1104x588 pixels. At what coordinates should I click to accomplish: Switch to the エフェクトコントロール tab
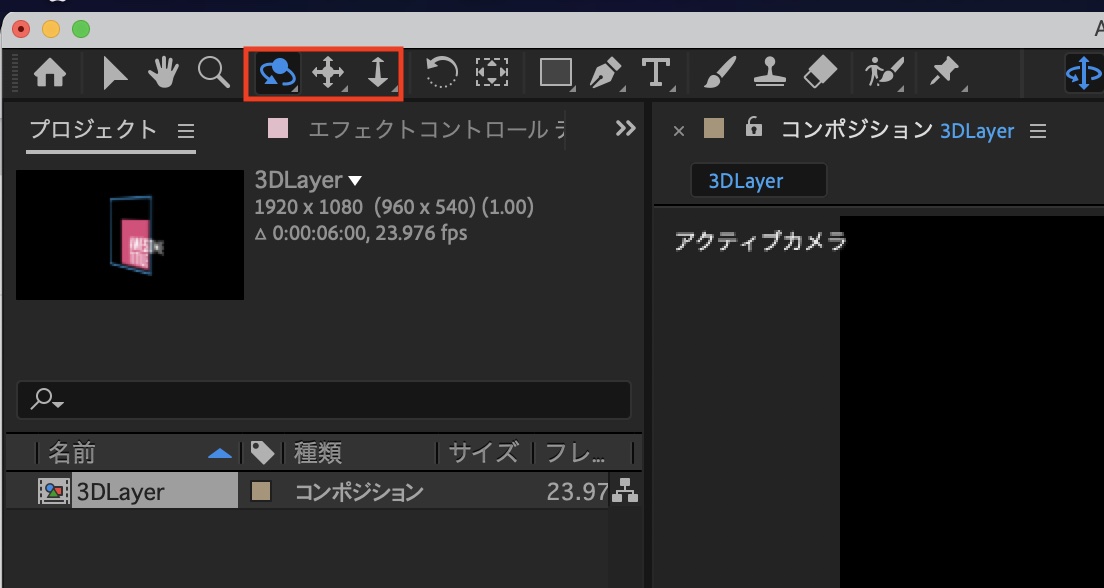[x=437, y=130]
